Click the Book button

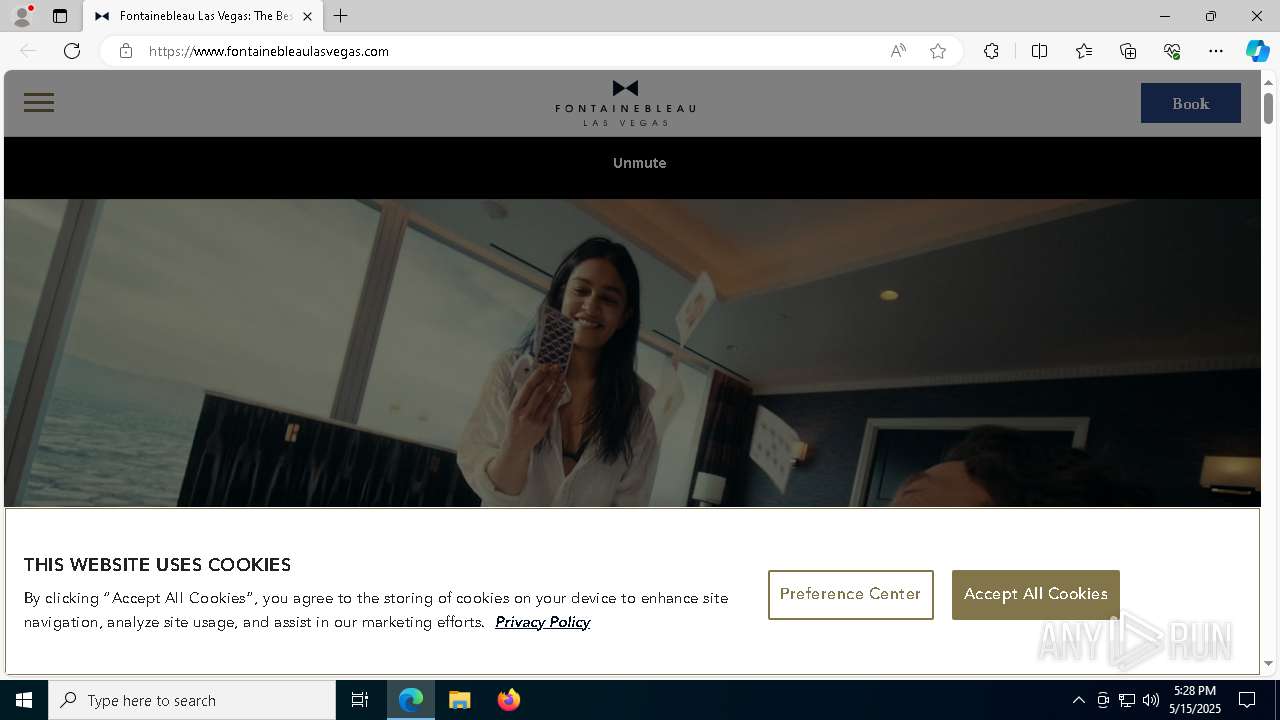pyautogui.click(x=1190, y=103)
